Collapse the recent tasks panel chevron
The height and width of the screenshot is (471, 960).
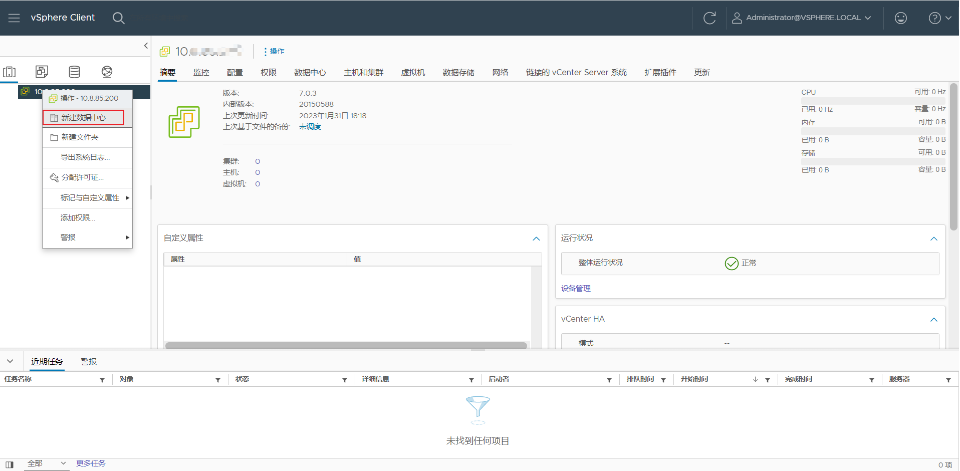[x=10, y=361]
